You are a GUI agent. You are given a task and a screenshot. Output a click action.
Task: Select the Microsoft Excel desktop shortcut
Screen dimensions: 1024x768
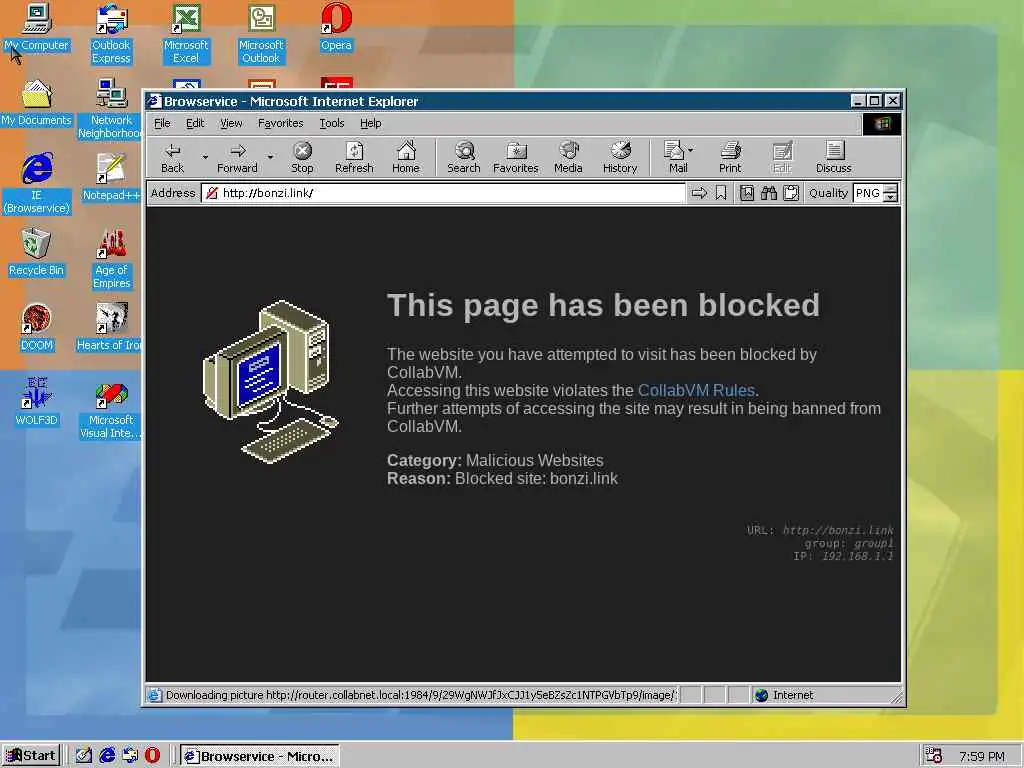point(186,34)
